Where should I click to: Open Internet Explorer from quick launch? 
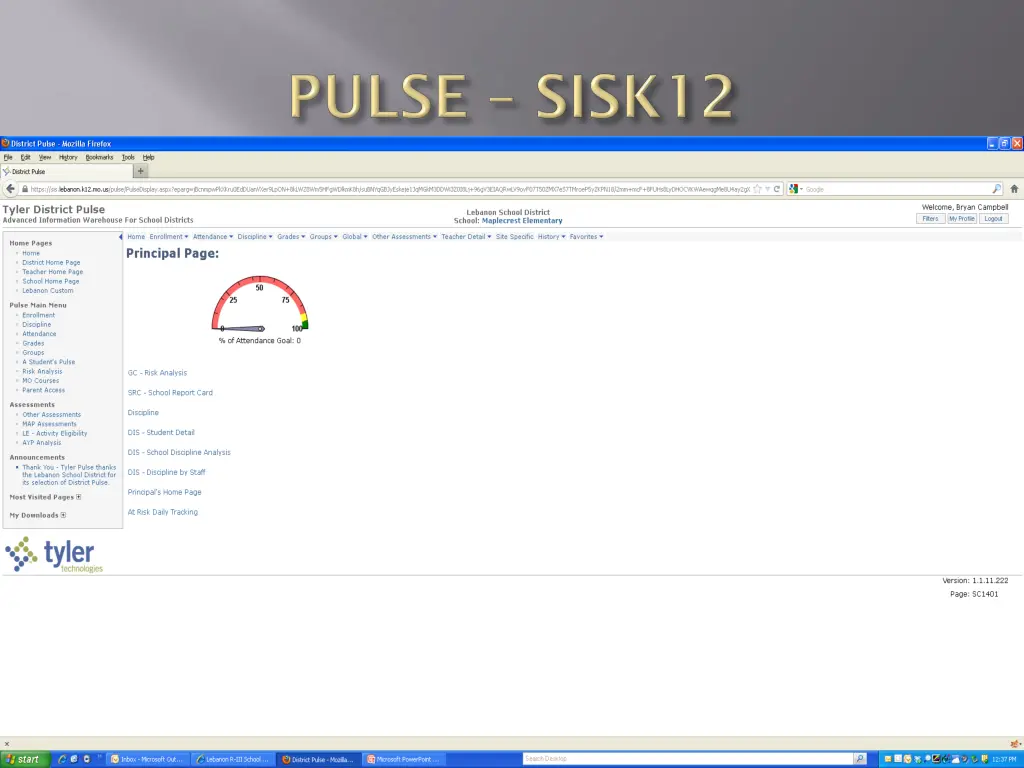click(x=62, y=759)
